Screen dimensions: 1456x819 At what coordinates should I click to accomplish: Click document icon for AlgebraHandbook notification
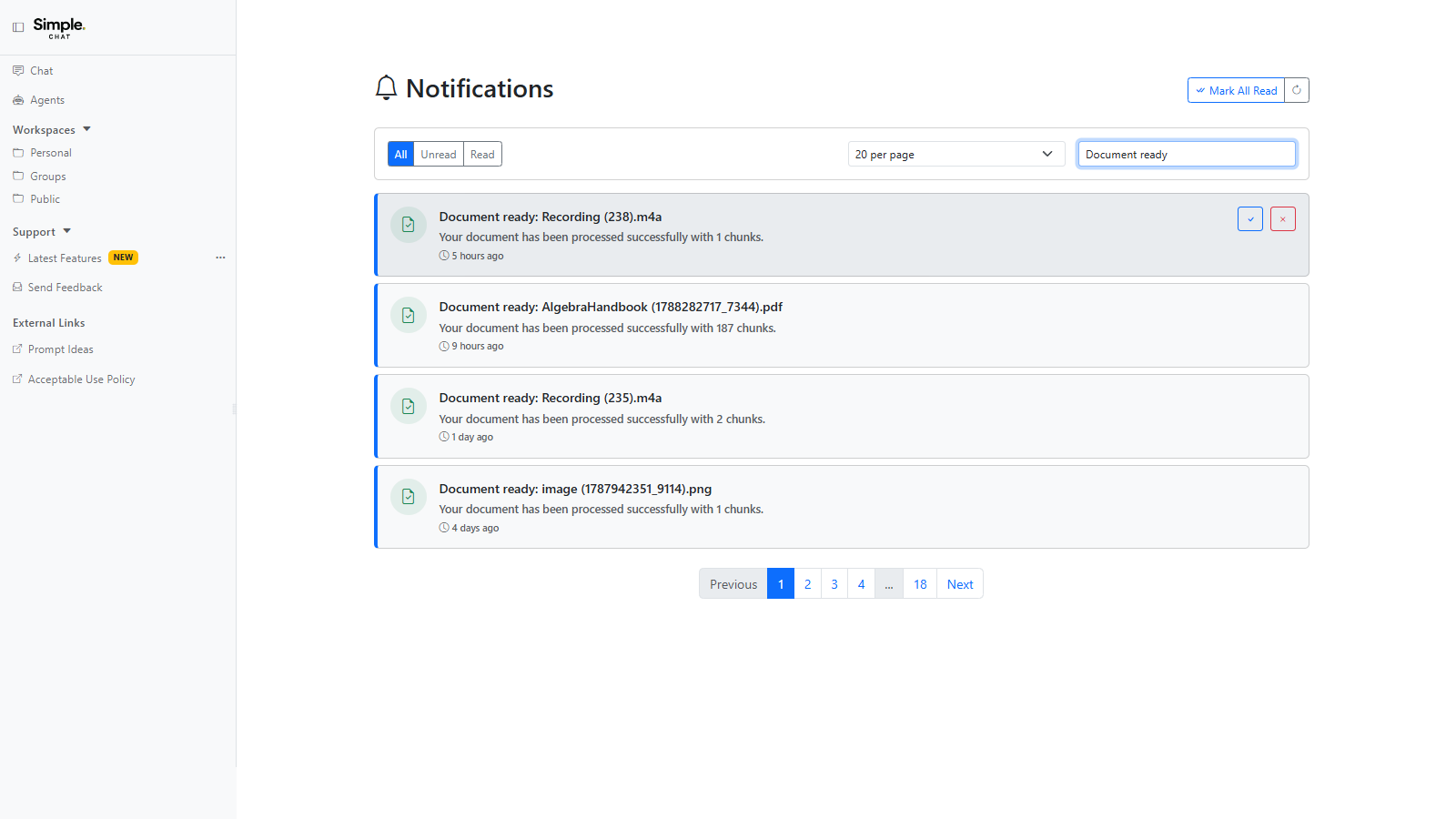click(x=409, y=315)
